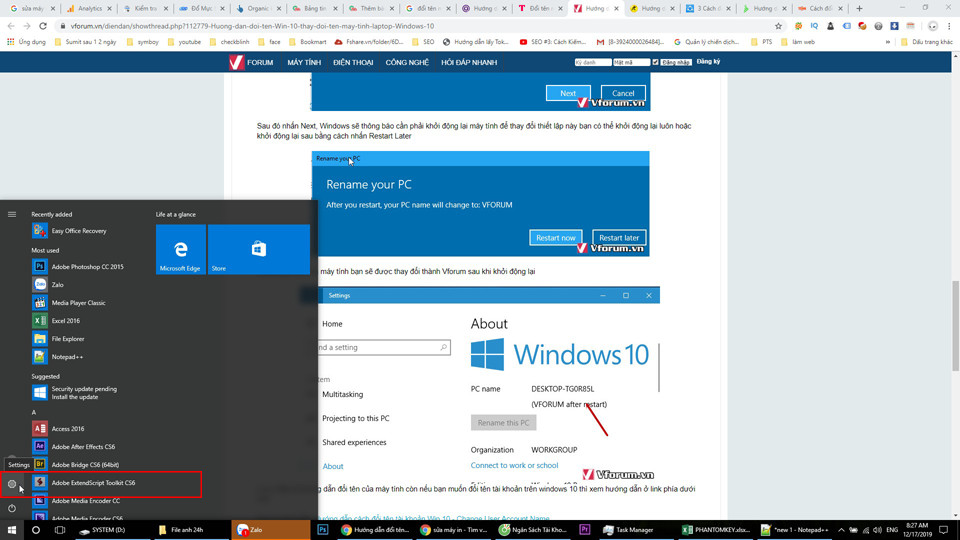Viewport: 960px width, 540px height.
Task: Open the taskbar clock showing 8:27 AM
Action: [x=917, y=530]
